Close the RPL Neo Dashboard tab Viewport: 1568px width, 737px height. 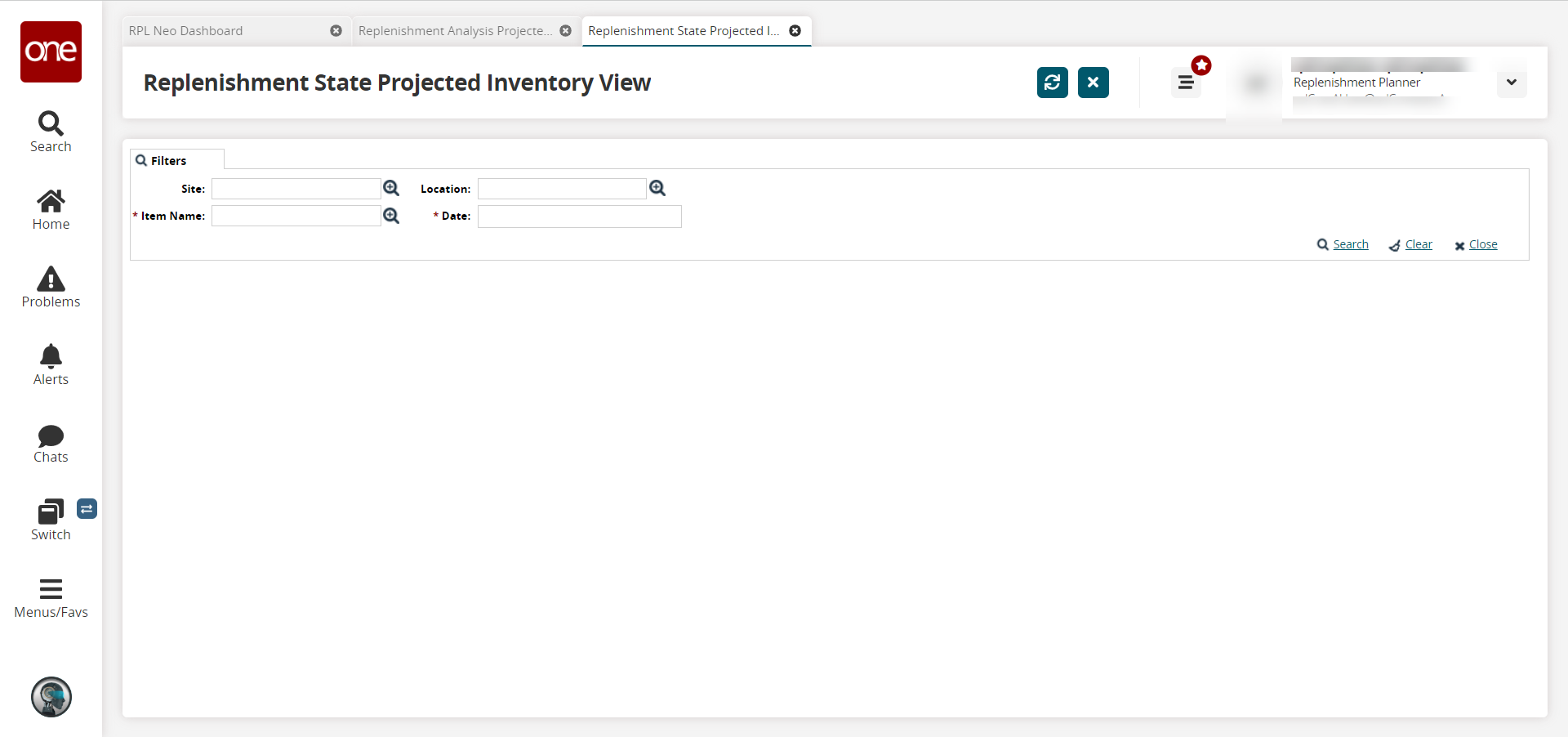click(336, 31)
